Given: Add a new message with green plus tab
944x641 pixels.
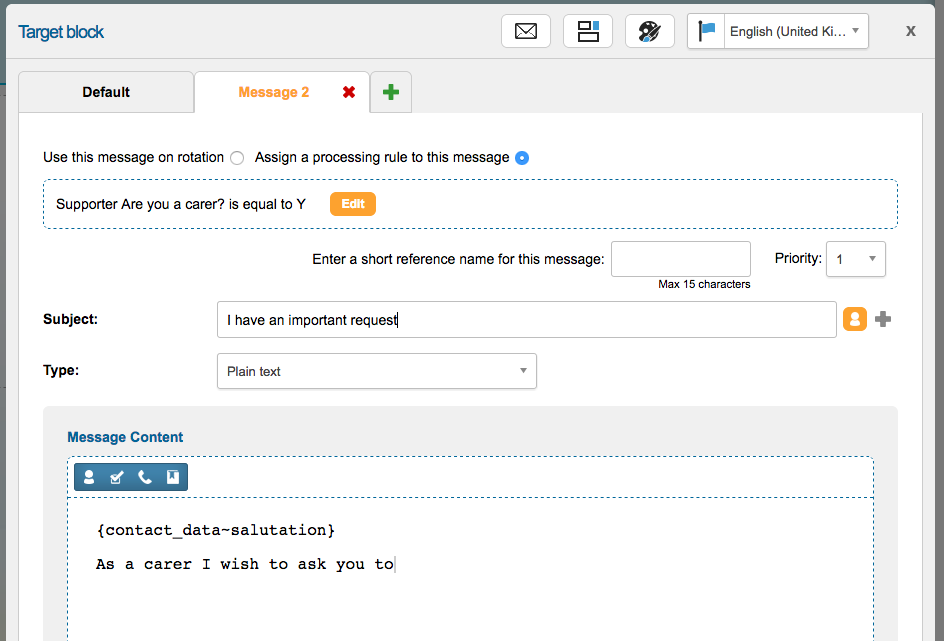Looking at the screenshot, I should [391, 92].
